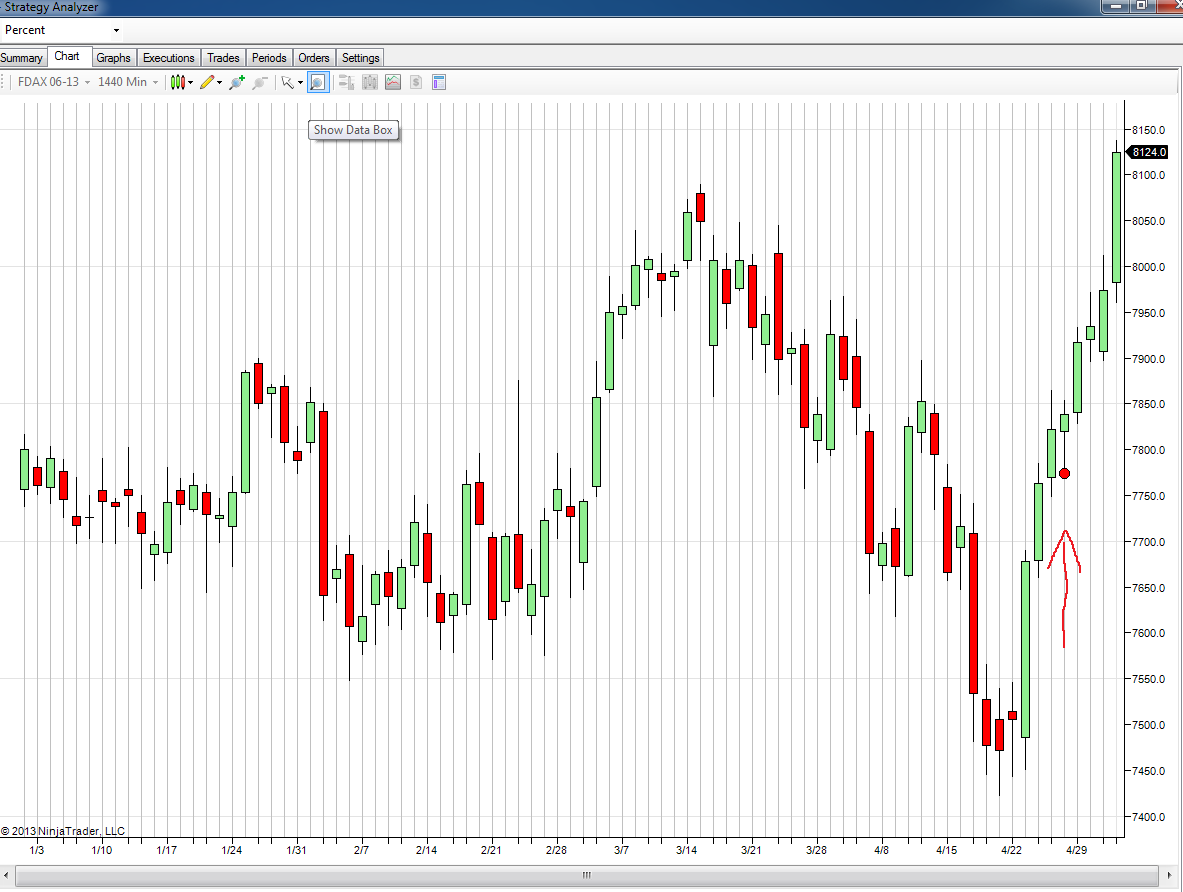
Task: Click the Show Data Box tooltip
Action: point(353,130)
